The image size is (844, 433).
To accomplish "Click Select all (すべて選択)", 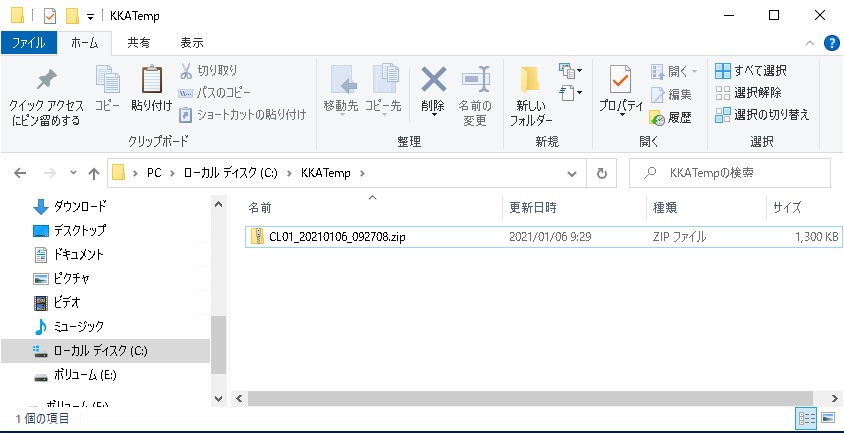I will 751,71.
